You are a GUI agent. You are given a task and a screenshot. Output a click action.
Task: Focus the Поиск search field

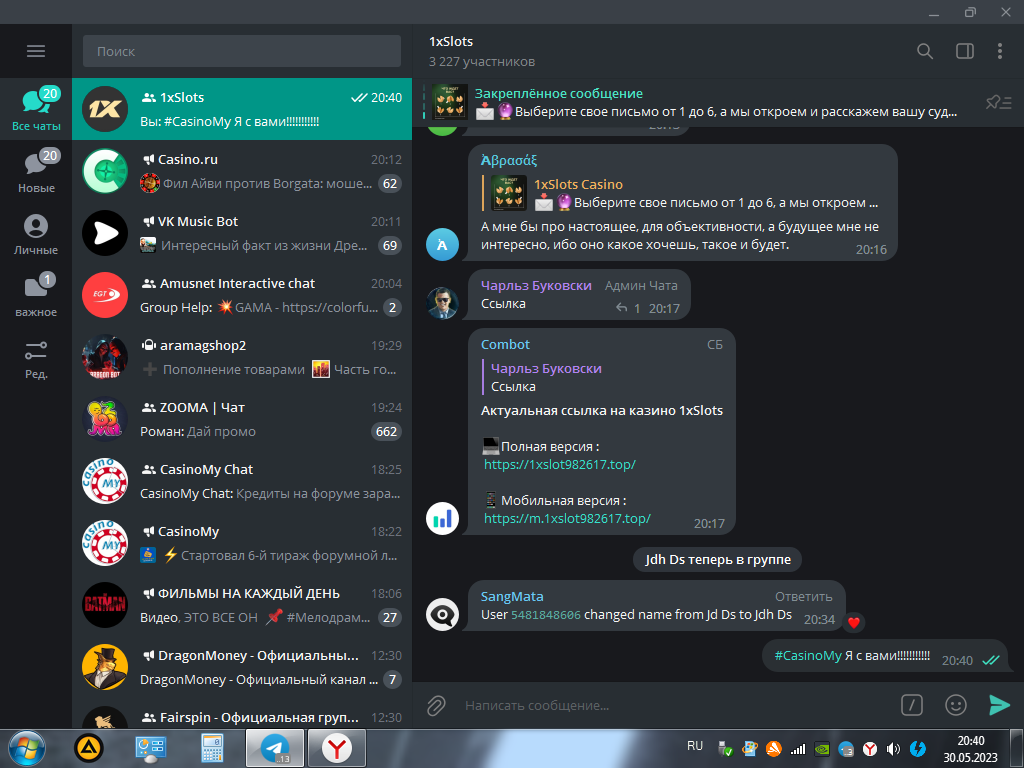(242, 51)
